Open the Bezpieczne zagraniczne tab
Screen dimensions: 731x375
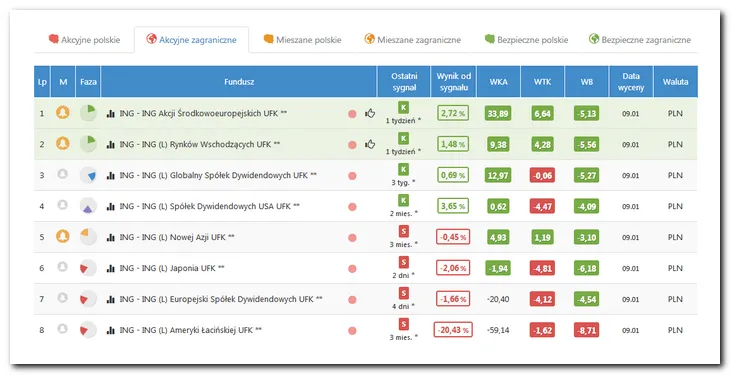(640, 40)
